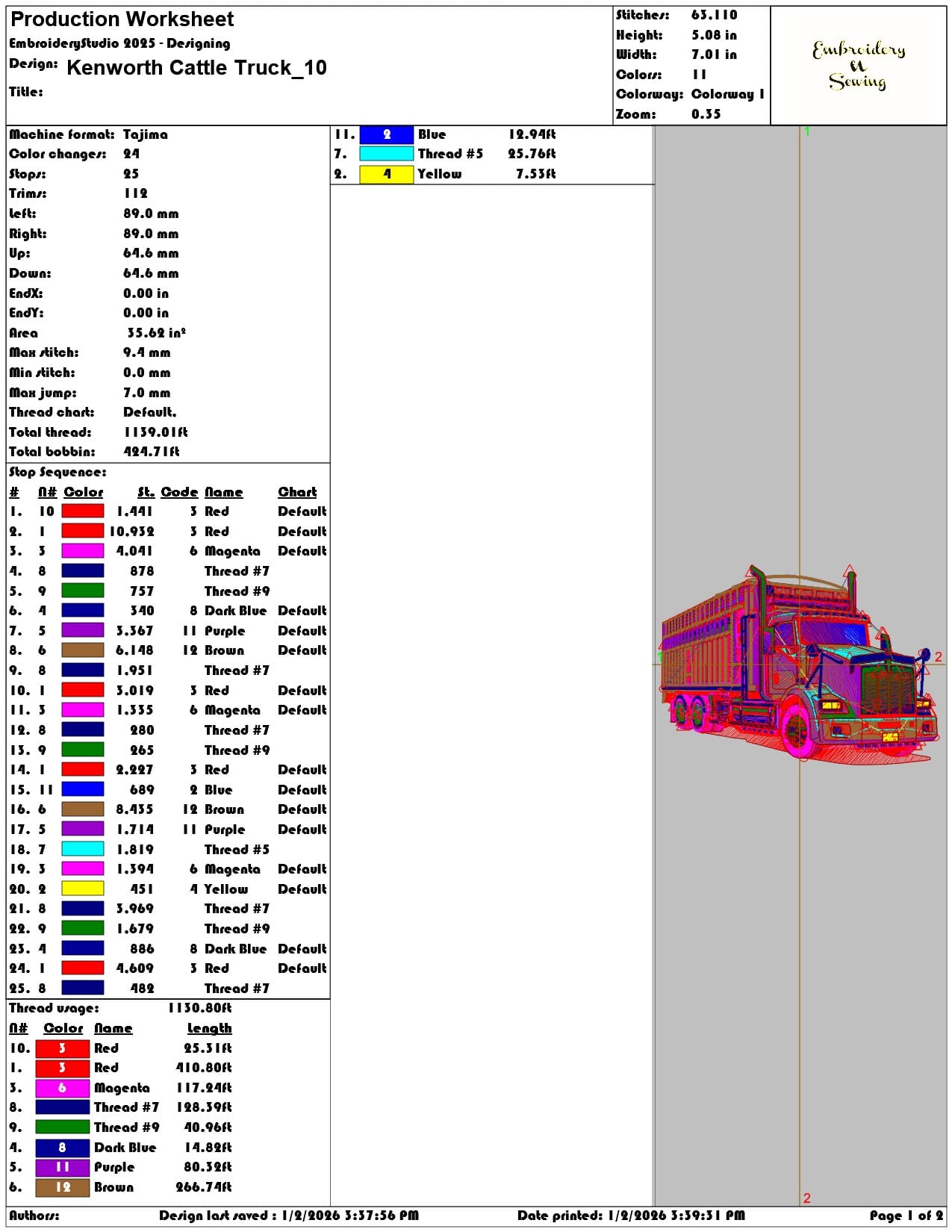
Task: Click the design title Kenworth Cattle Truck_10
Action: pos(196,68)
